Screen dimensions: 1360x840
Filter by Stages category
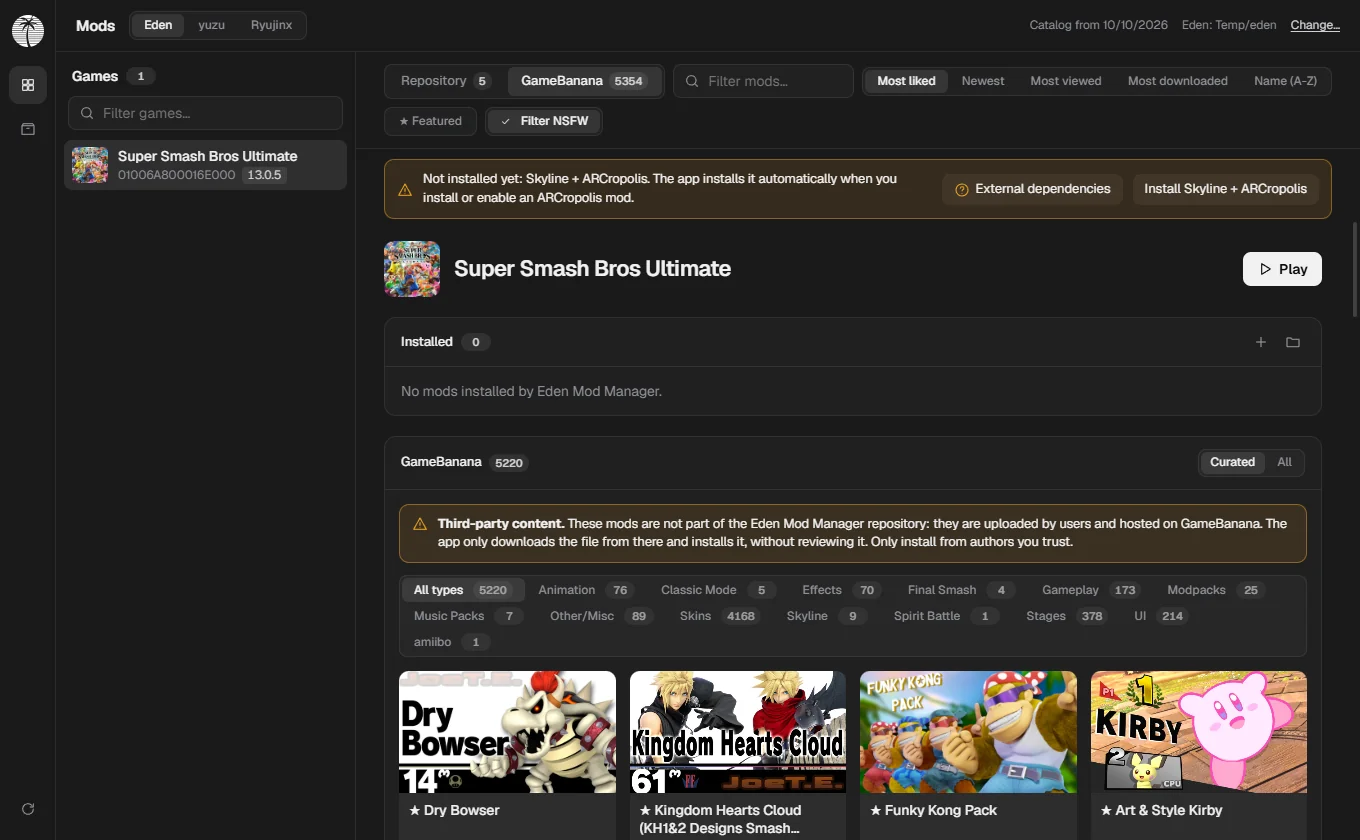pyautogui.click(x=1066, y=616)
